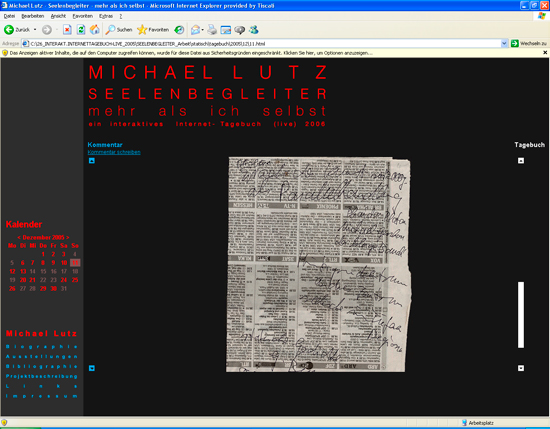Click the Kommentar schreiben link
This screenshot has width=550, height=429.
114,152
